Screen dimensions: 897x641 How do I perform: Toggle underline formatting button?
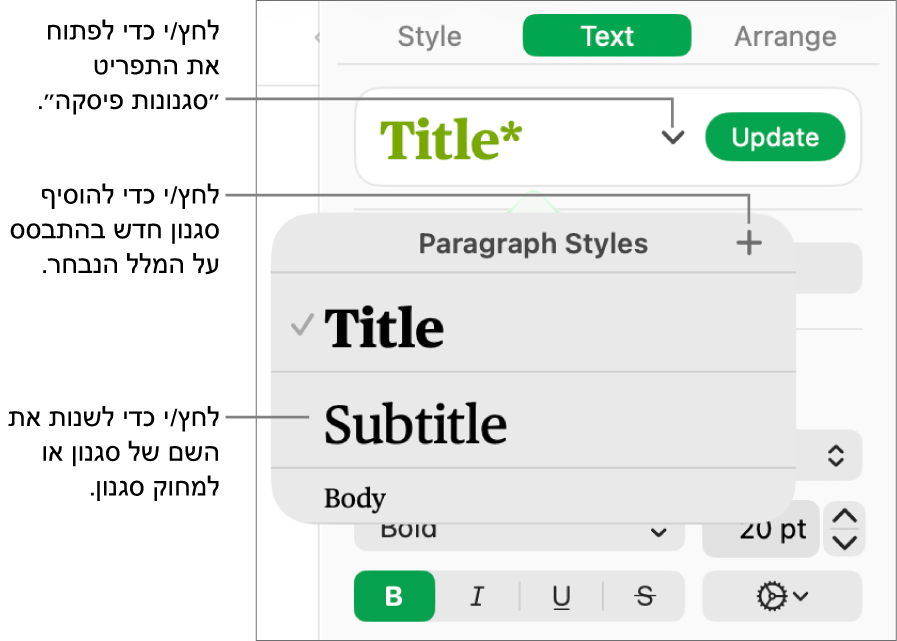click(x=561, y=597)
